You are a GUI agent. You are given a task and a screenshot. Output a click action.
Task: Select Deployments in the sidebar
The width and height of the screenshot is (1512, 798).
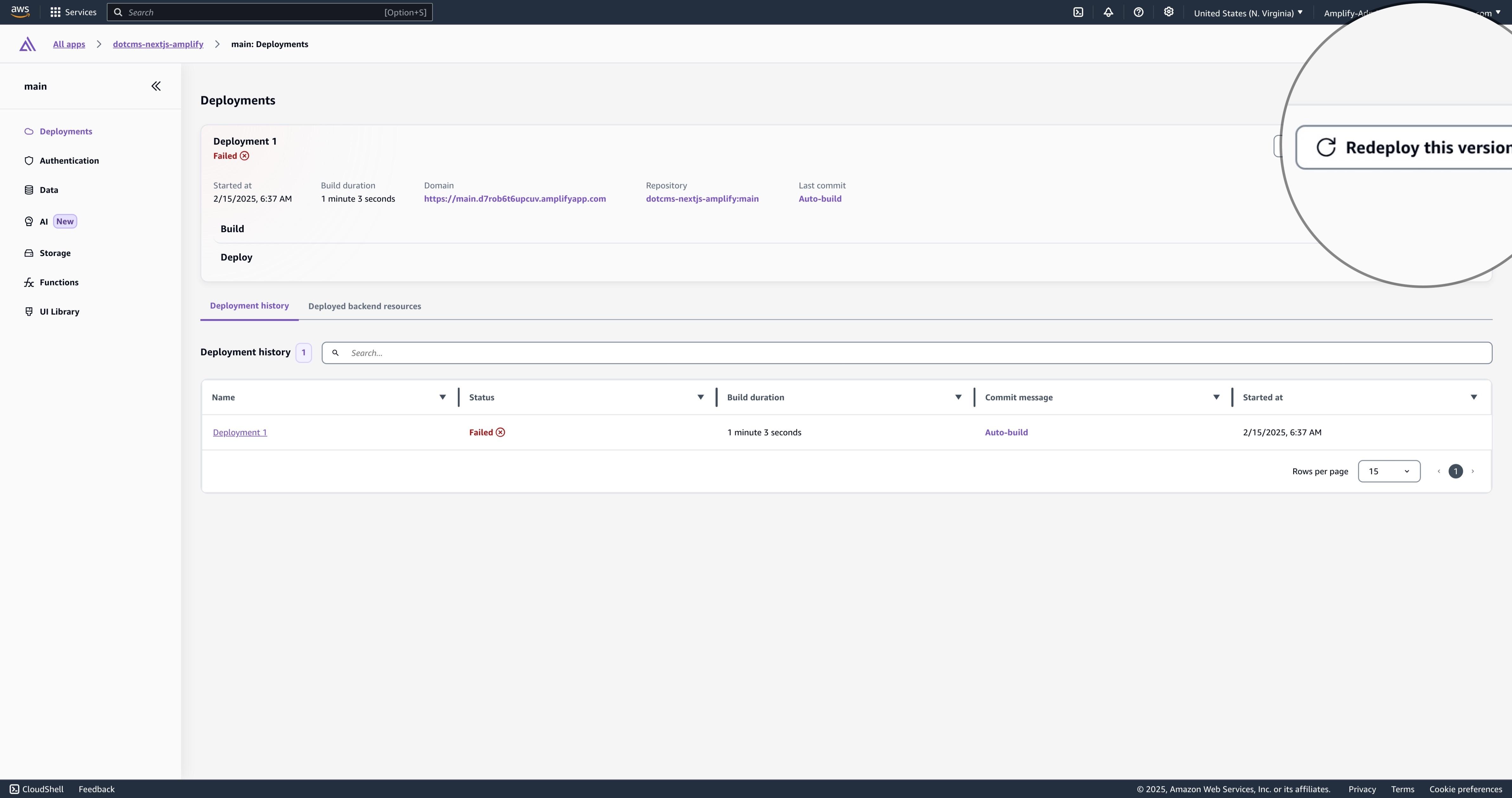[x=65, y=131]
